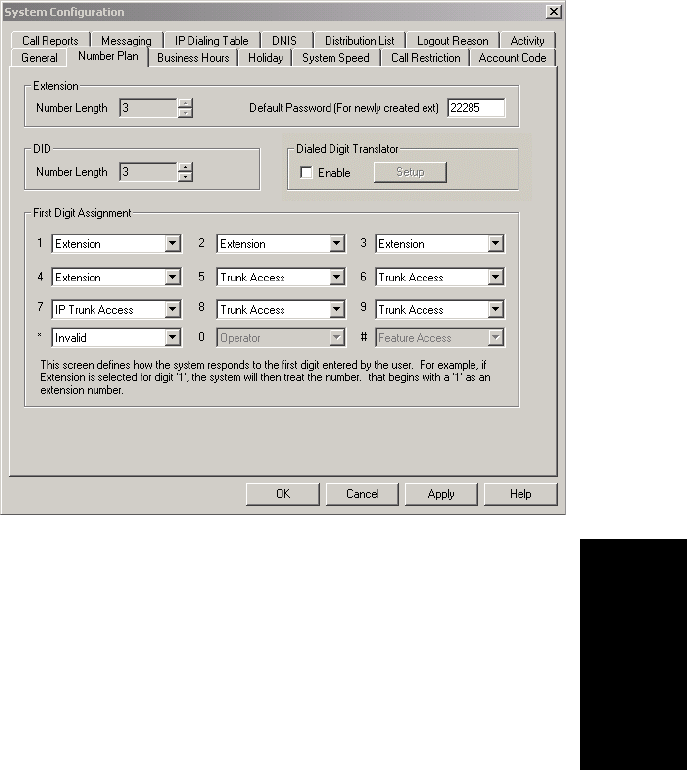This screenshot has width=687, height=770.
Task: Decrease the DID Number Length spinner
Action: [185, 177]
